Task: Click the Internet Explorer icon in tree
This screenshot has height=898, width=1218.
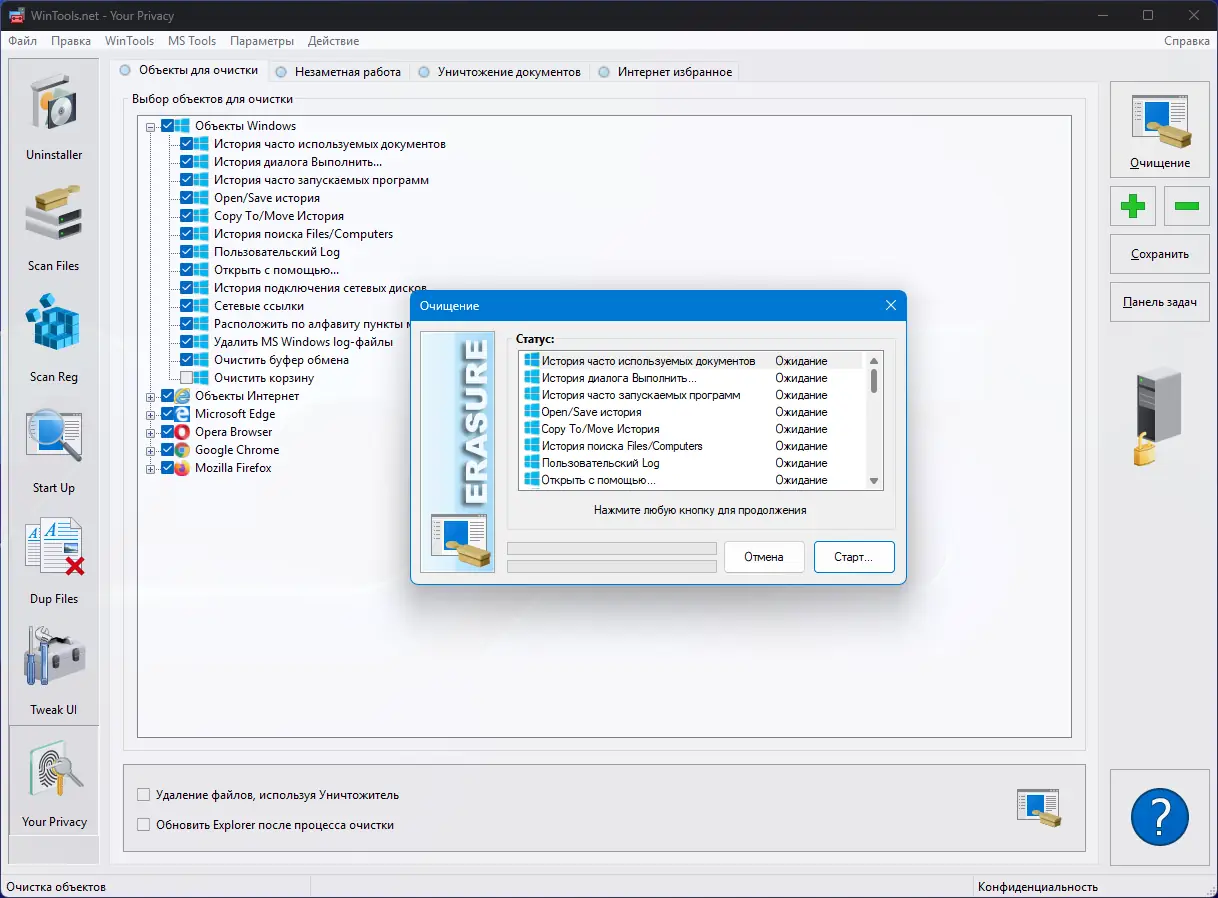Action: click(182, 396)
